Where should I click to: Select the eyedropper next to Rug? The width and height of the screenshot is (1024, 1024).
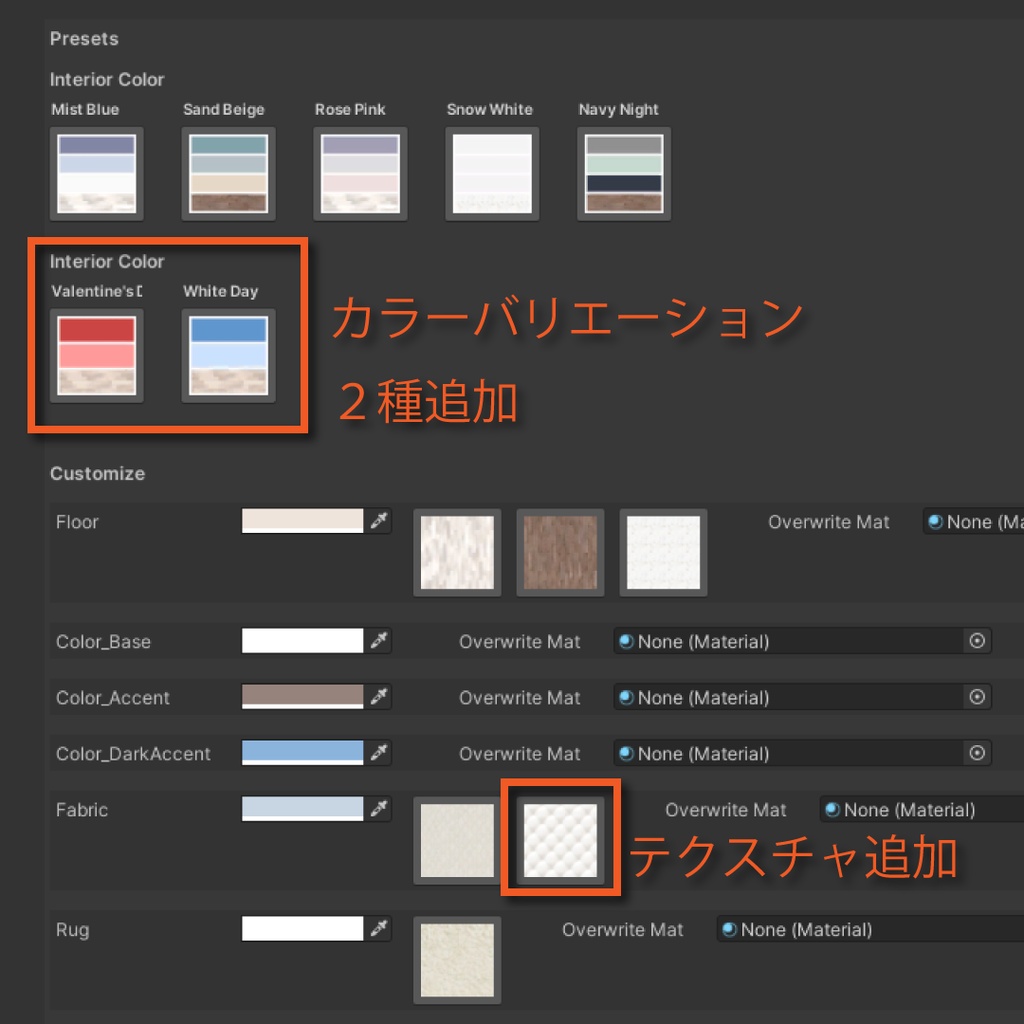[381, 929]
